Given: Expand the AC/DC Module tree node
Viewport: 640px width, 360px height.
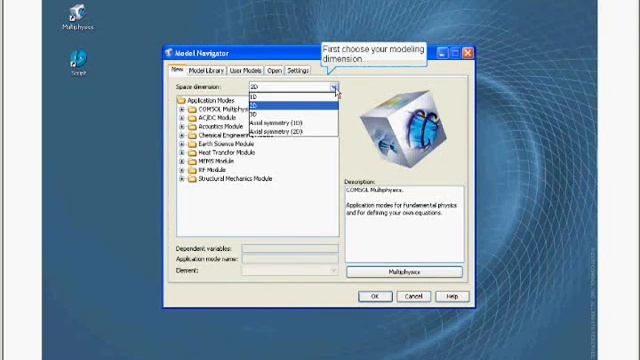Looking at the screenshot, I should (x=182, y=118).
